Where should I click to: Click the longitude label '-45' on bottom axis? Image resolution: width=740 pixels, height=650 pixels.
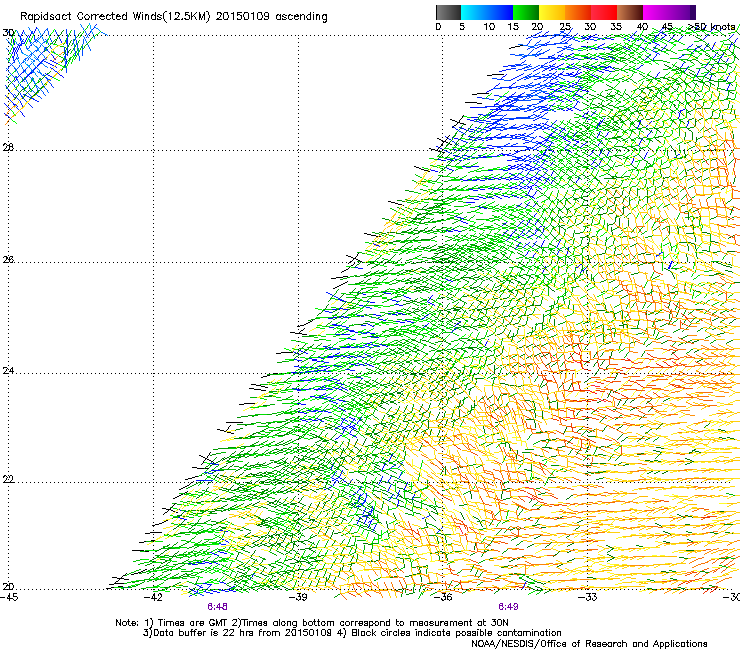click(x=9, y=597)
